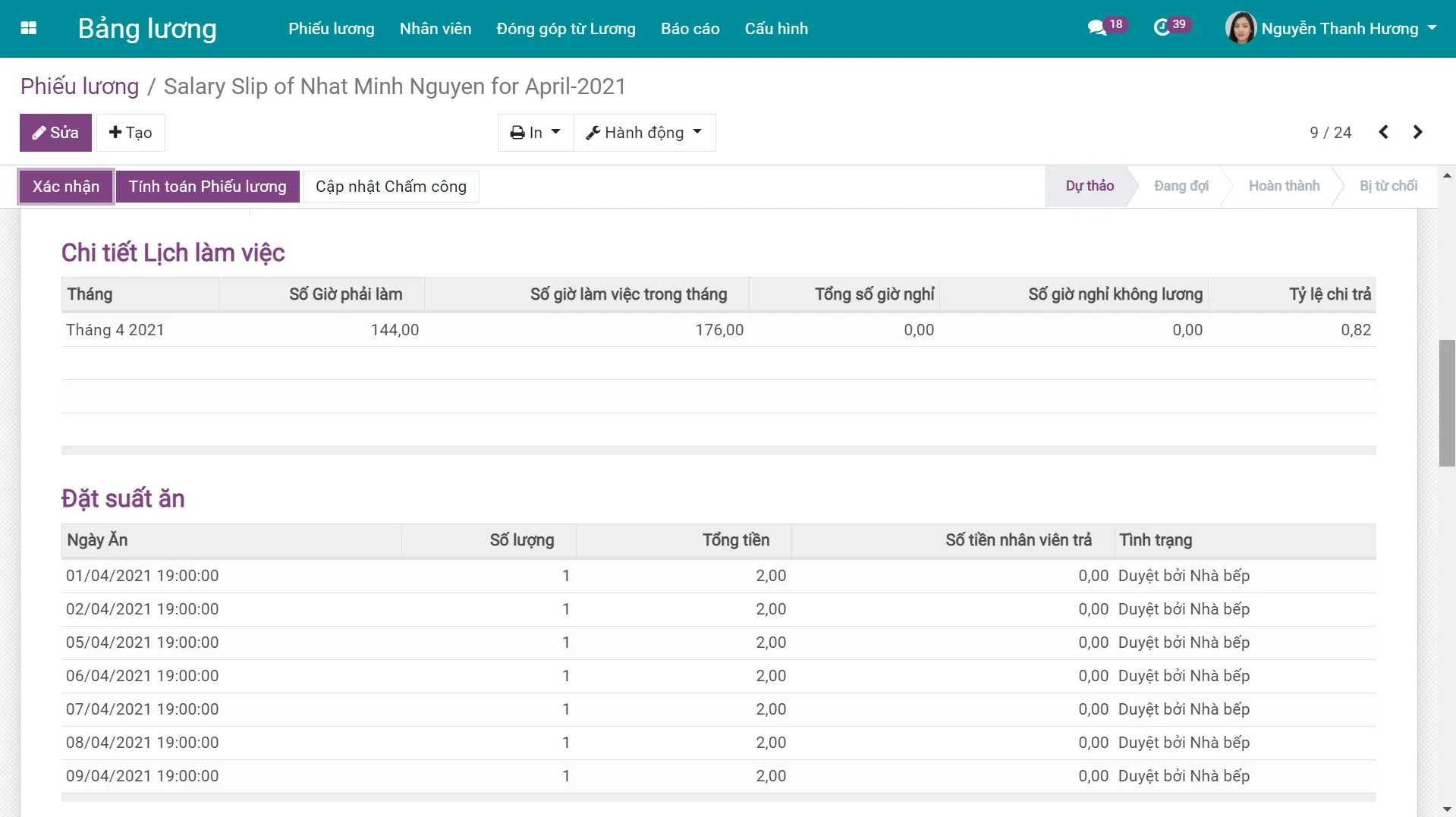Viewport: 1456px width, 817px height.
Task: Click the Tạo create button
Action: tap(131, 133)
